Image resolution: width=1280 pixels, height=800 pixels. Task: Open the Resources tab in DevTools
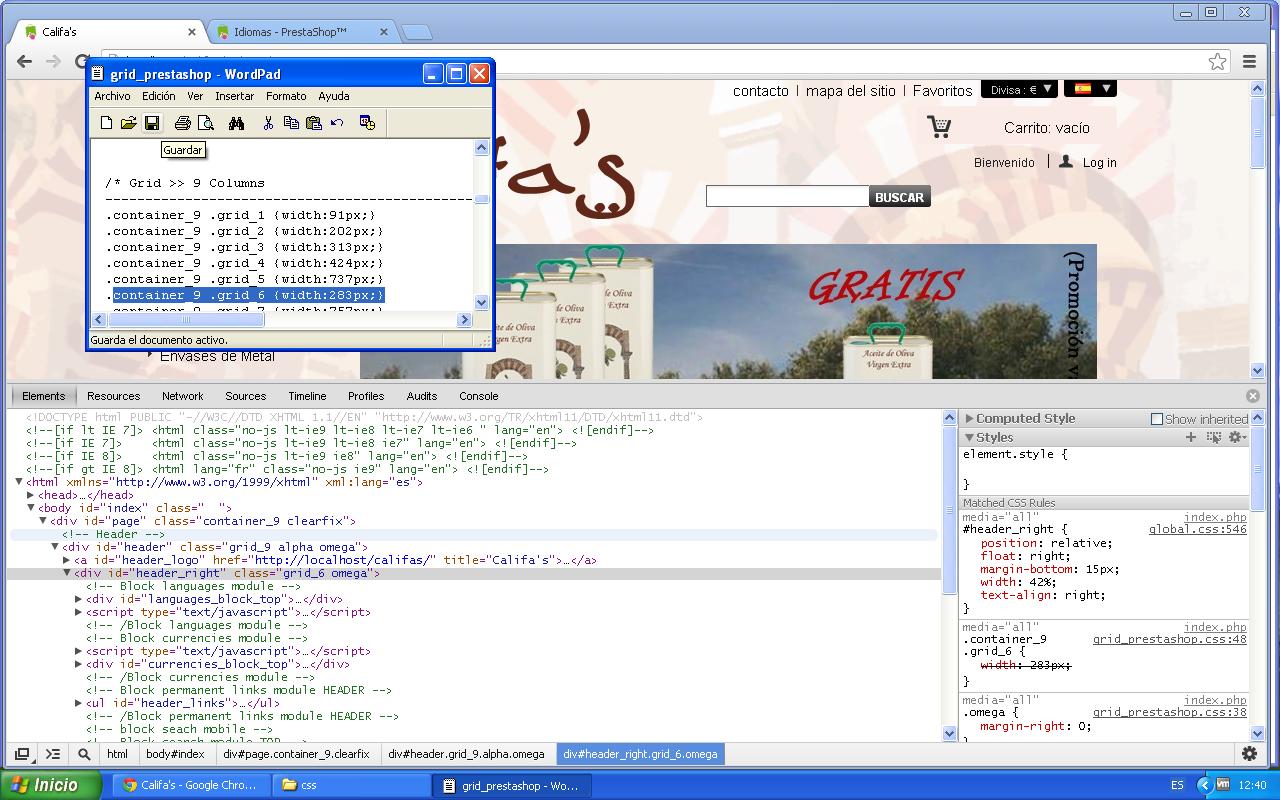[113, 396]
